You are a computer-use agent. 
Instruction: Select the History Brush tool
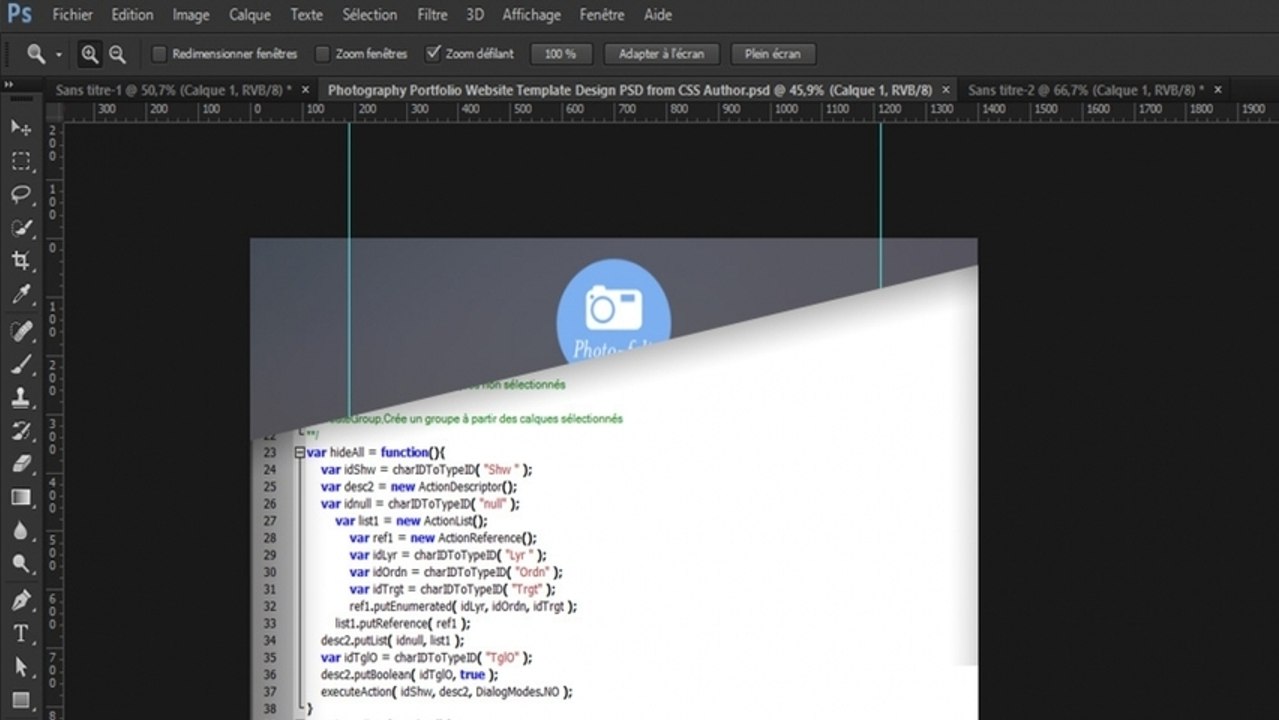point(21,431)
